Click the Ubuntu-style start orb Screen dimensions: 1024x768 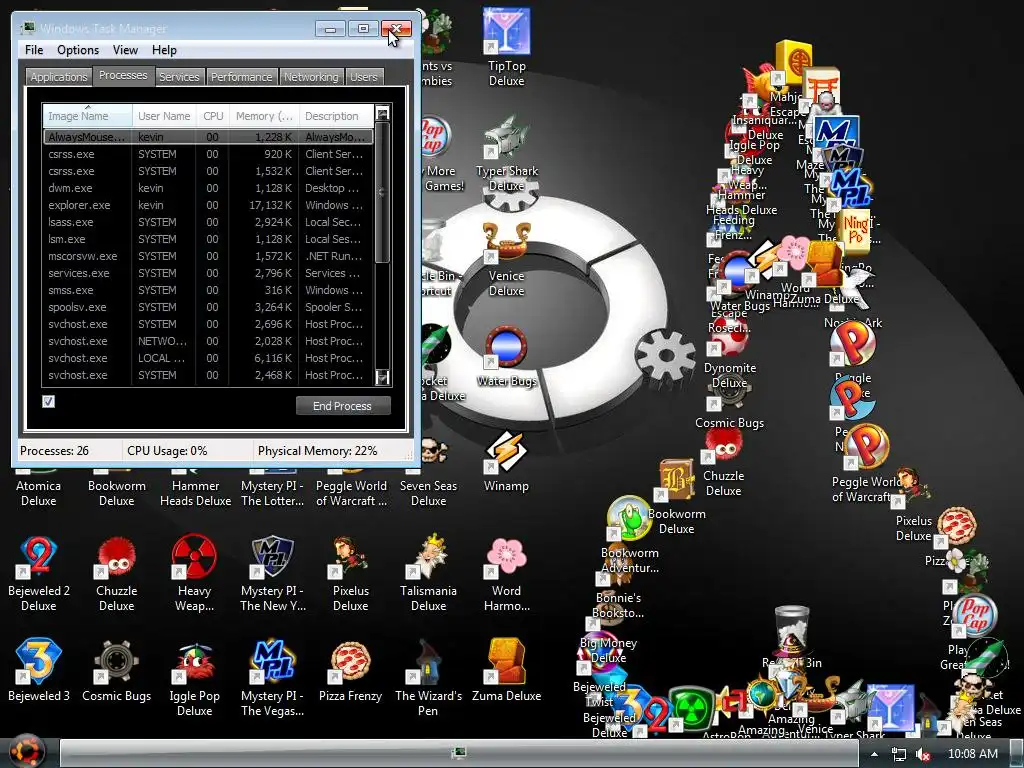(27, 751)
